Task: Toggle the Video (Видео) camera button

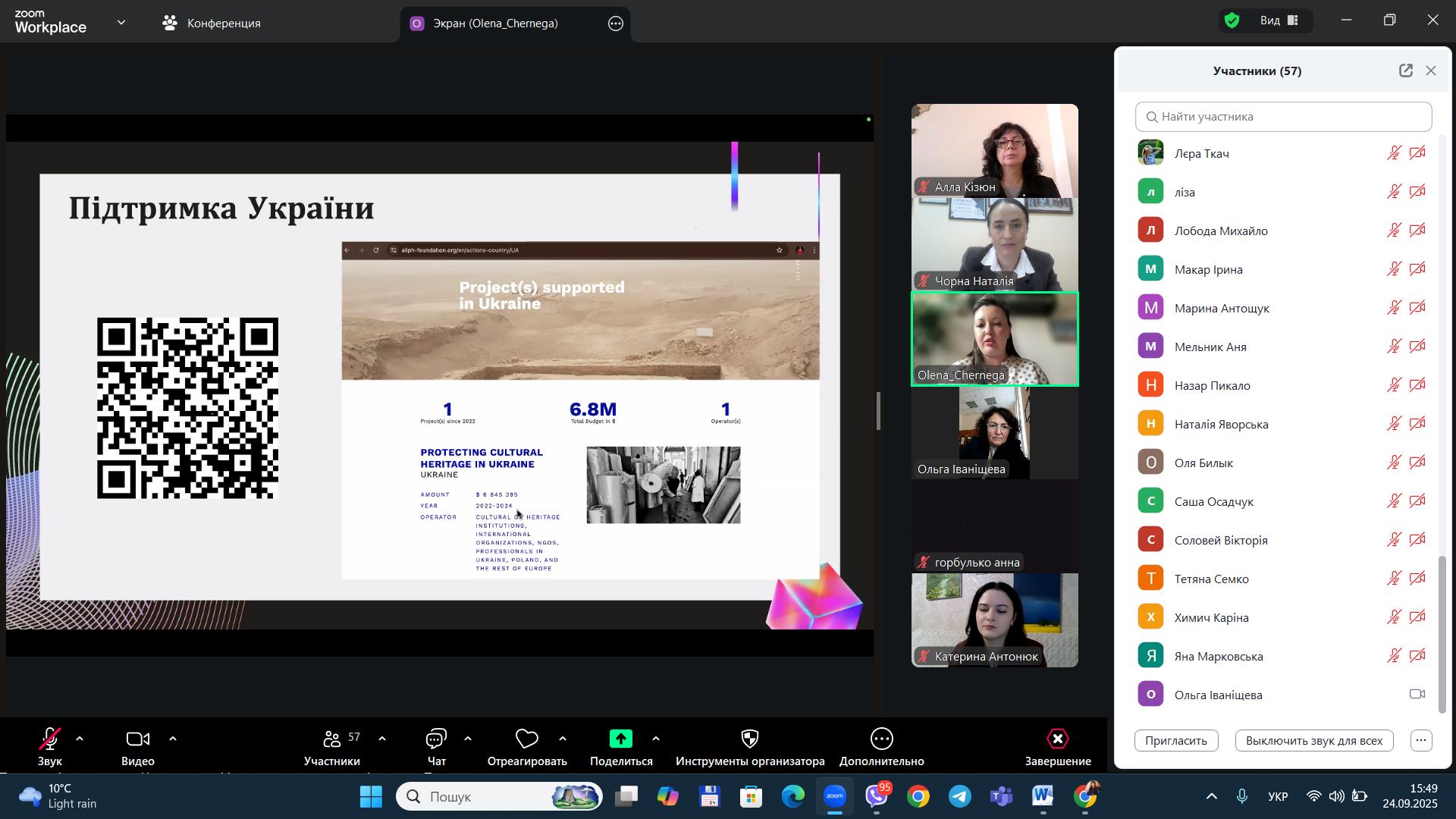Action: pyautogui.click(x=138, y=739)
